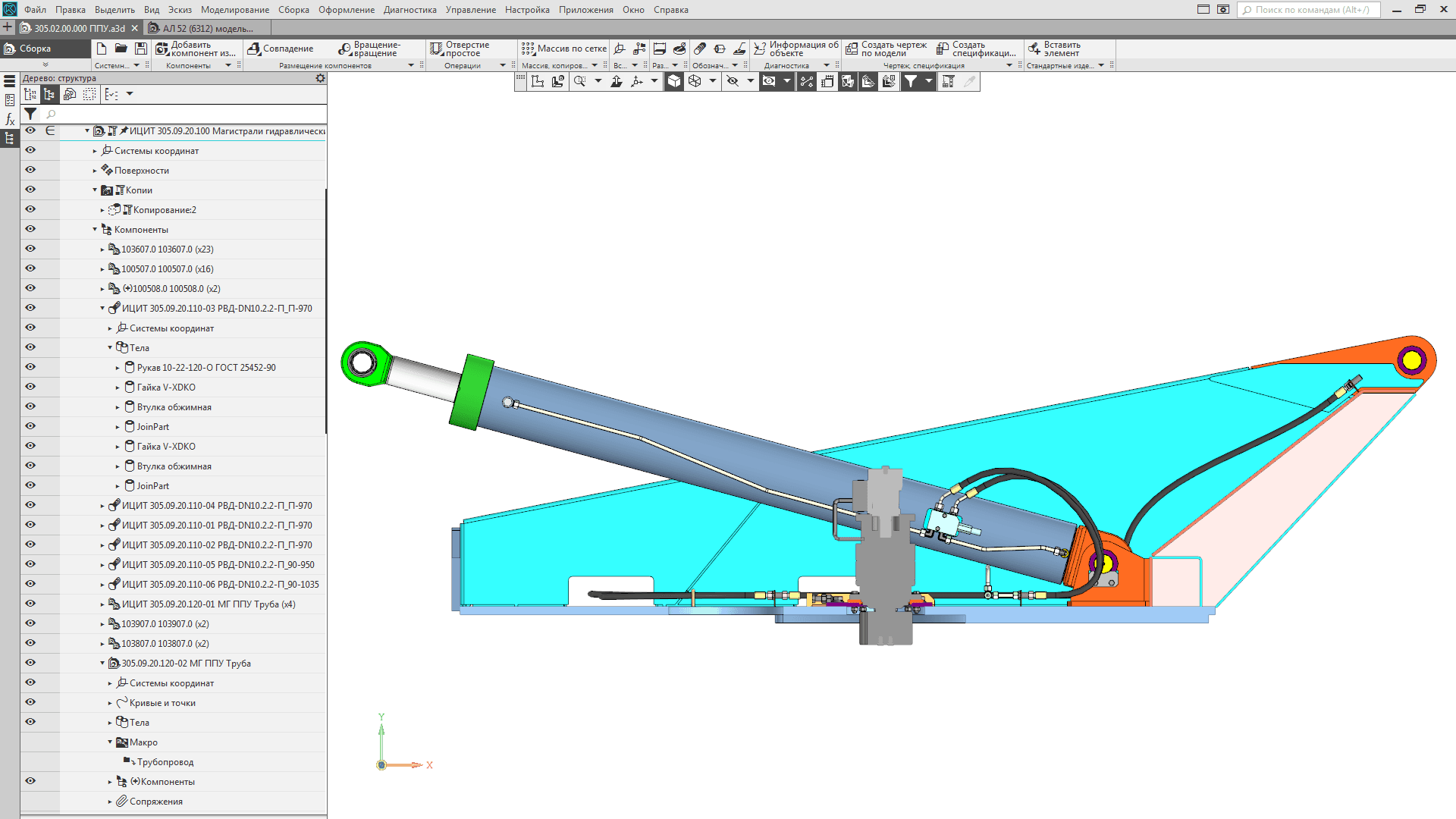Toggle visibility of Рукав 10-22-120-О body
This screenshot has height=819, width=1456.
click(30, 368)
